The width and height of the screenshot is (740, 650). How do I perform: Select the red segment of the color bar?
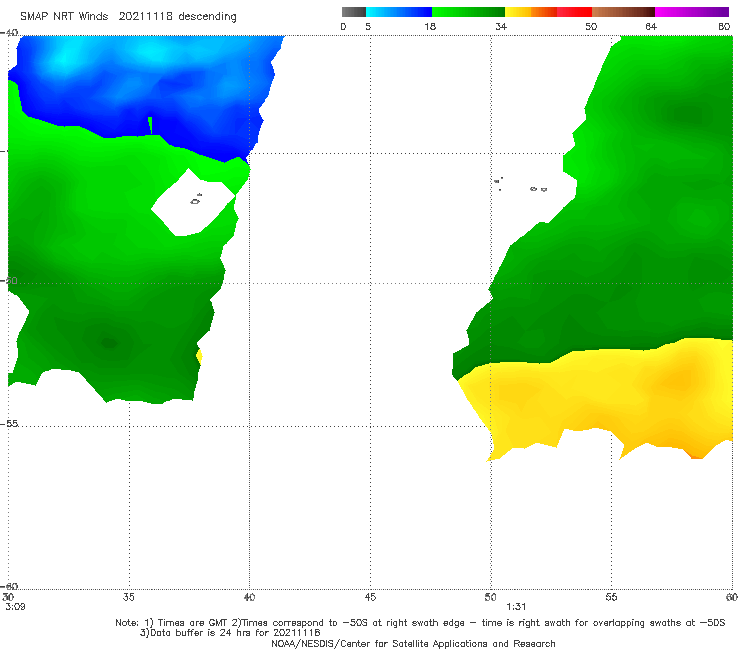(x=574, y=12)
